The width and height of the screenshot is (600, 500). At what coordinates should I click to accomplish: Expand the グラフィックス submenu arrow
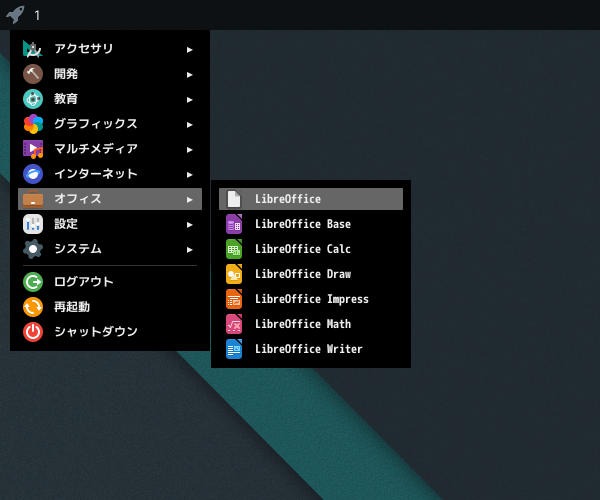tap(189, 125)
